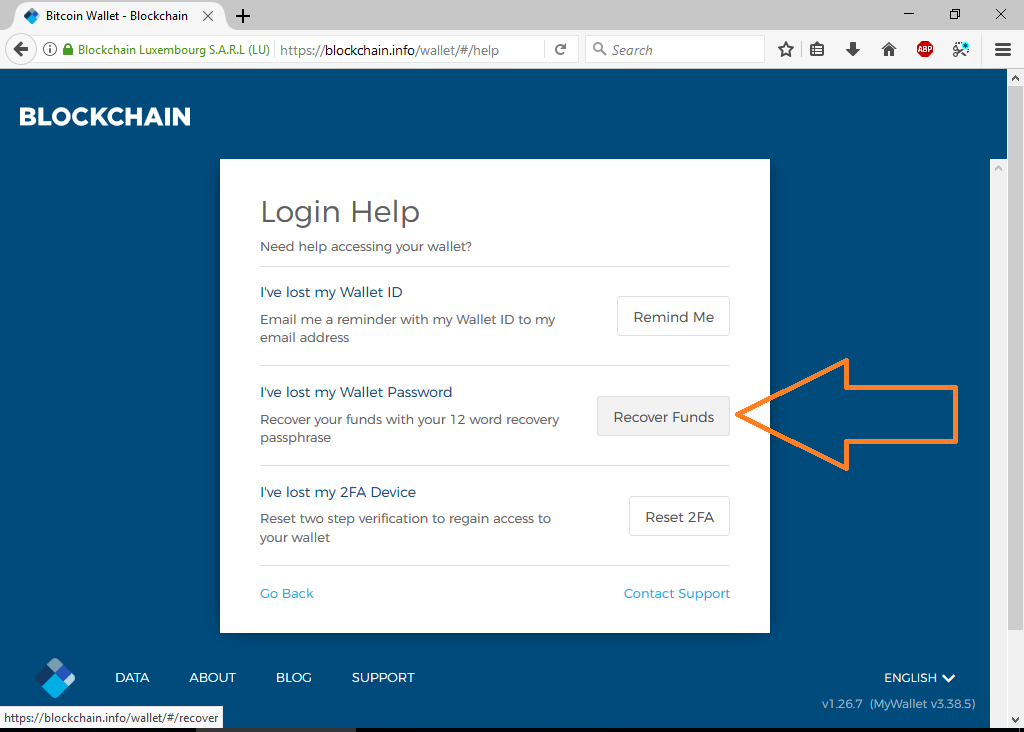This screenshot has width=1024, height=732.
Task: Restore down the browser window
Action: [955, 14]
